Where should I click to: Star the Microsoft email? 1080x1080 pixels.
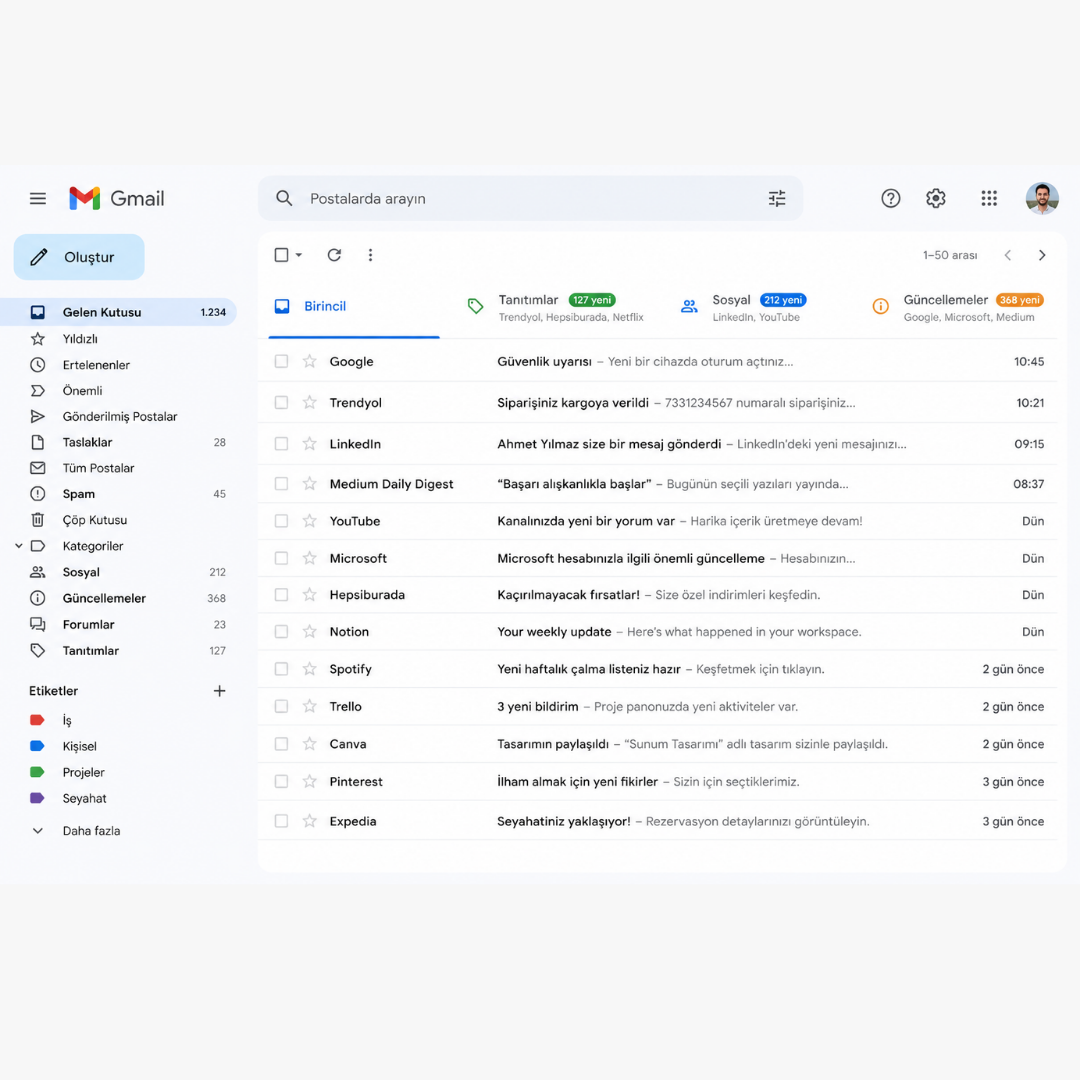[x=309, y=558]
